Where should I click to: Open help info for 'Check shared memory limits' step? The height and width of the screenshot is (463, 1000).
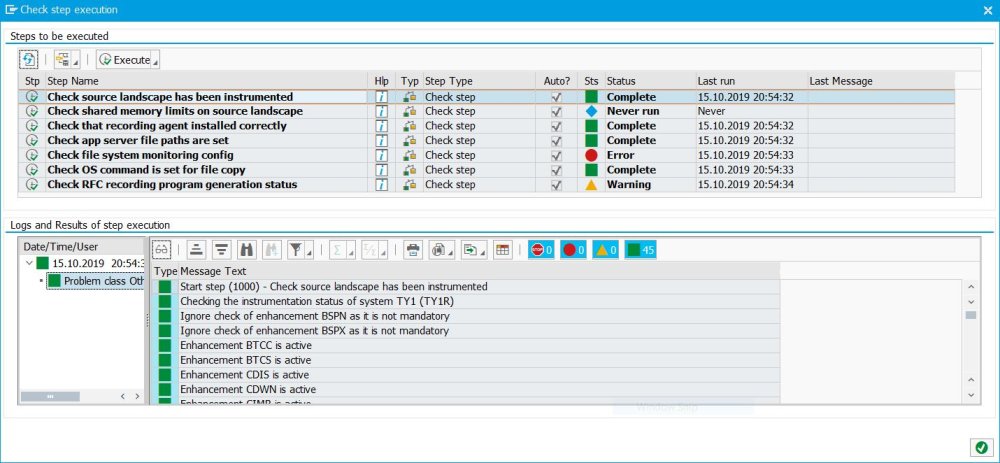[x=381, y=111]
